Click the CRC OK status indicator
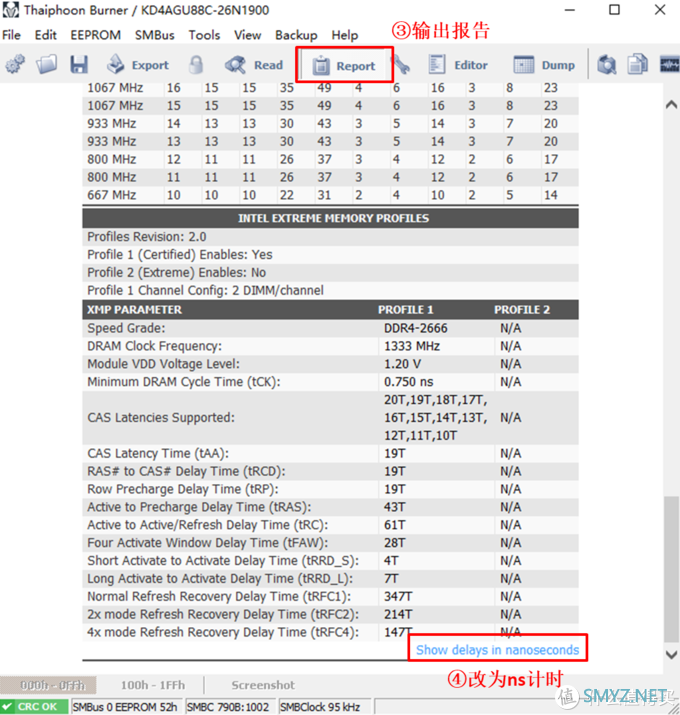This screenshot has height=715, width=680. (x=34, y=706)
